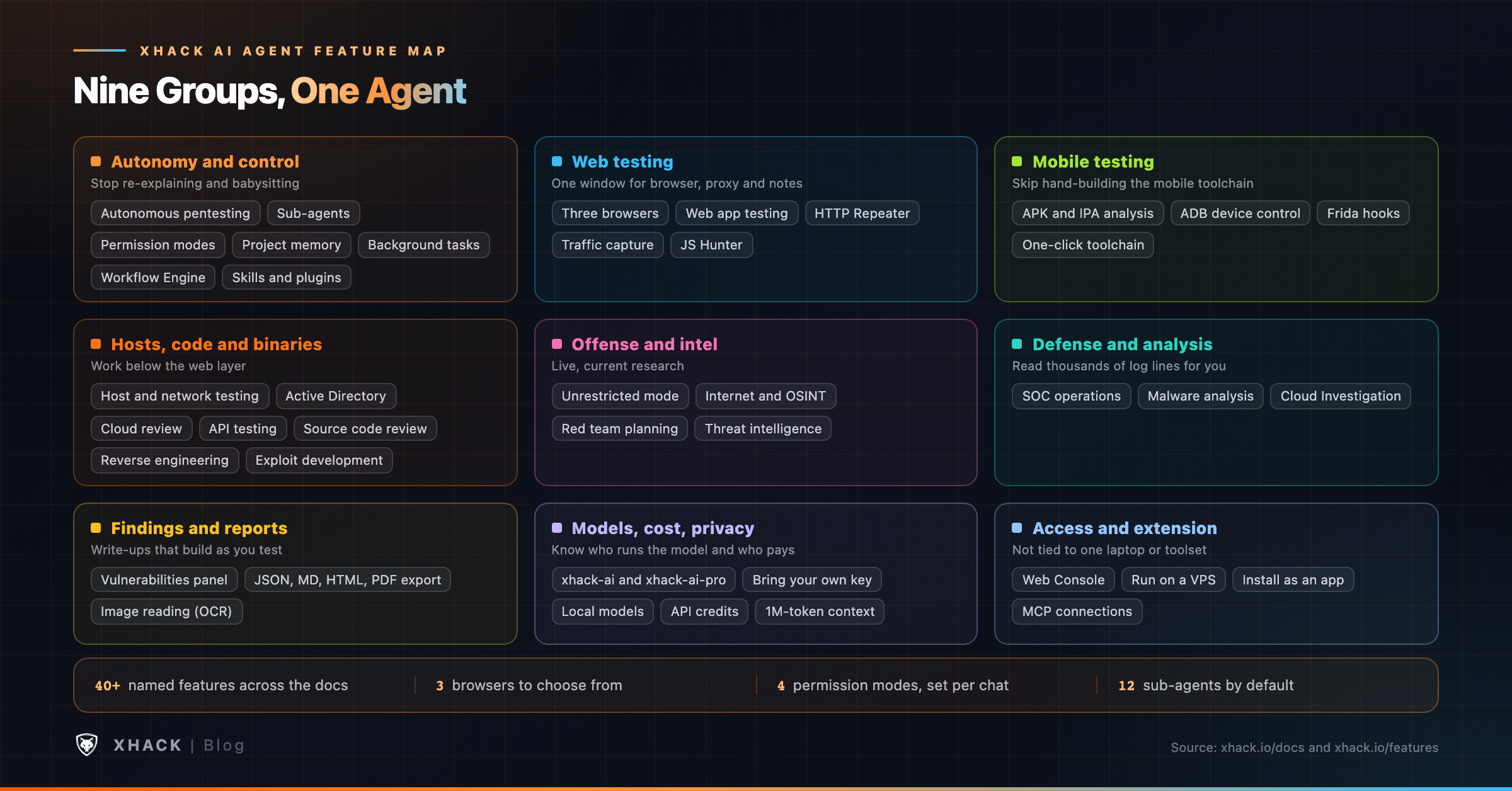1512x791 pixels.
Task: Click the teal square beside Defense and analysis
Action: click(x=1017, y=344)
